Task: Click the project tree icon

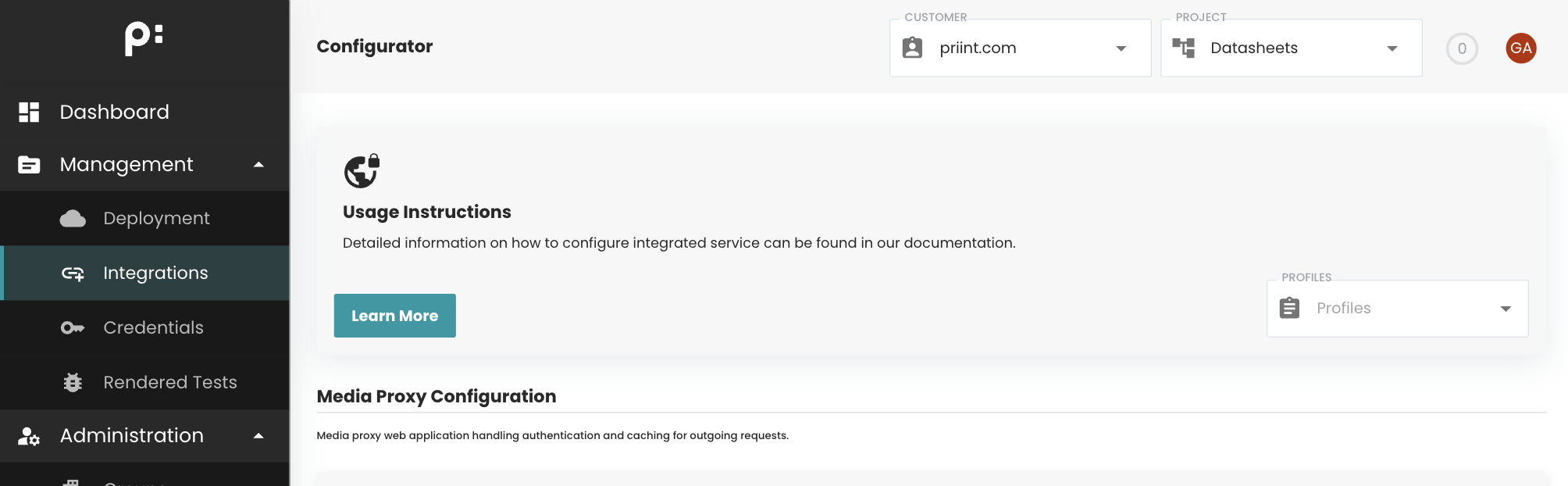Action: click(1184, 48)
